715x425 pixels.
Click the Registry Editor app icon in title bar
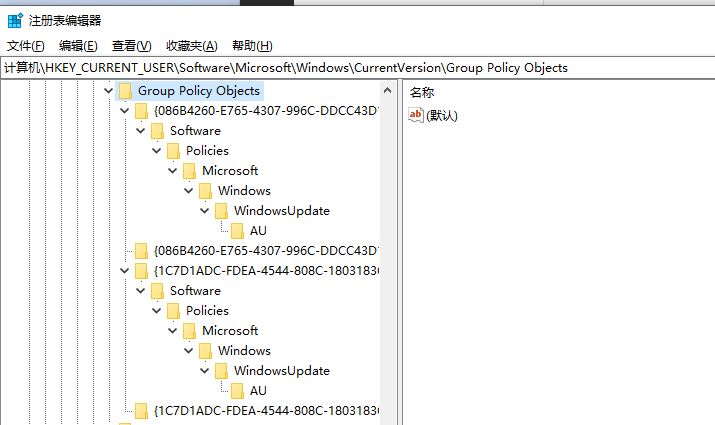pos(15,21)
